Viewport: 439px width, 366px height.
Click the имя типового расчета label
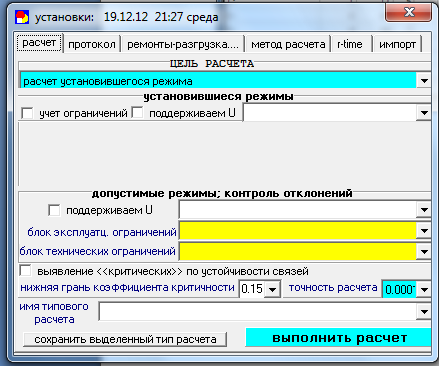click(54, 313)
